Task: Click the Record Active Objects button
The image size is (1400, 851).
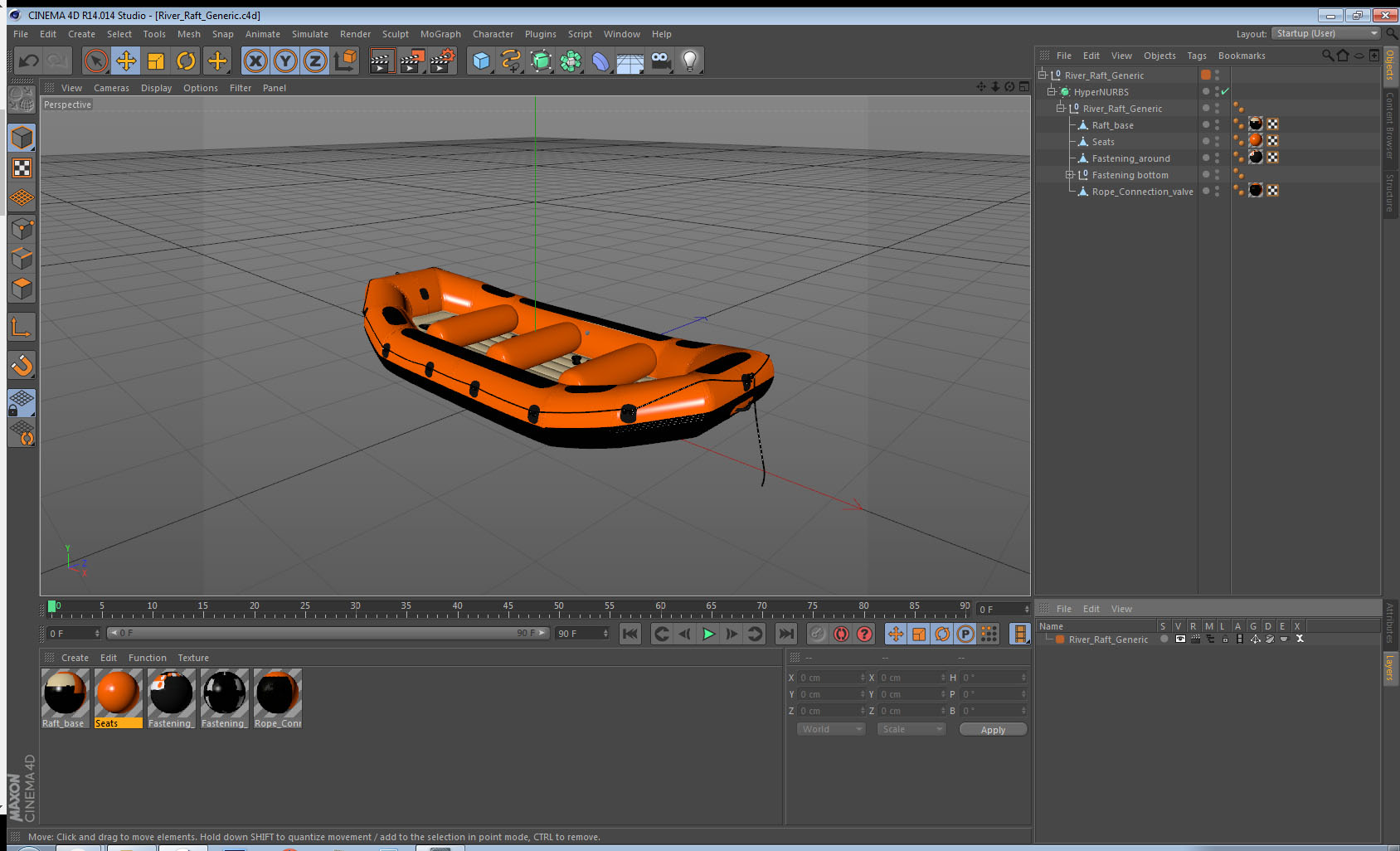Action: click(x=818, y=634)
